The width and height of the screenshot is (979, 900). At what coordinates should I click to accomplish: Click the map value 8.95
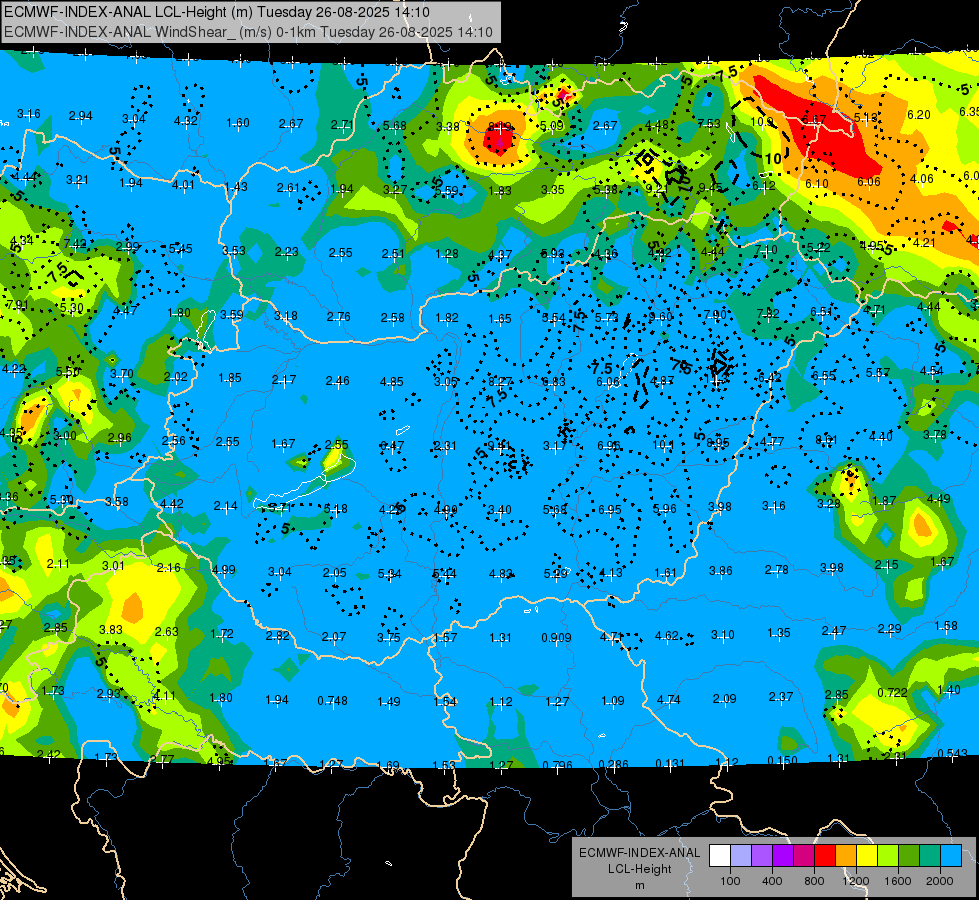(718, 442)
